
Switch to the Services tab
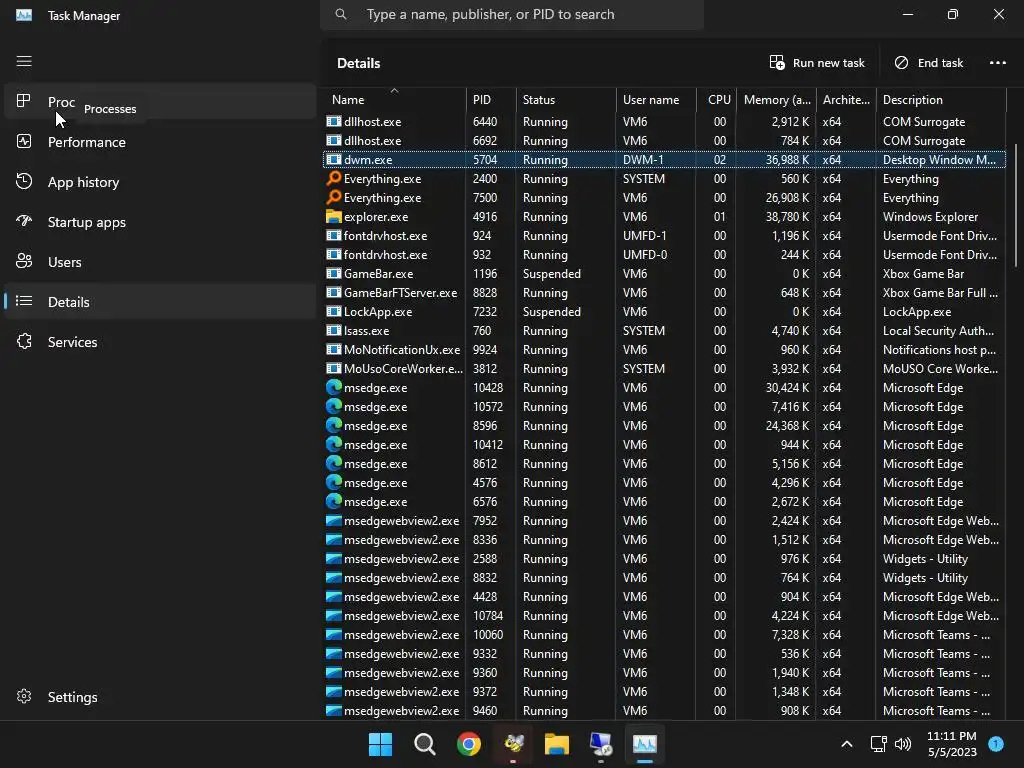[x=160, y=341]
